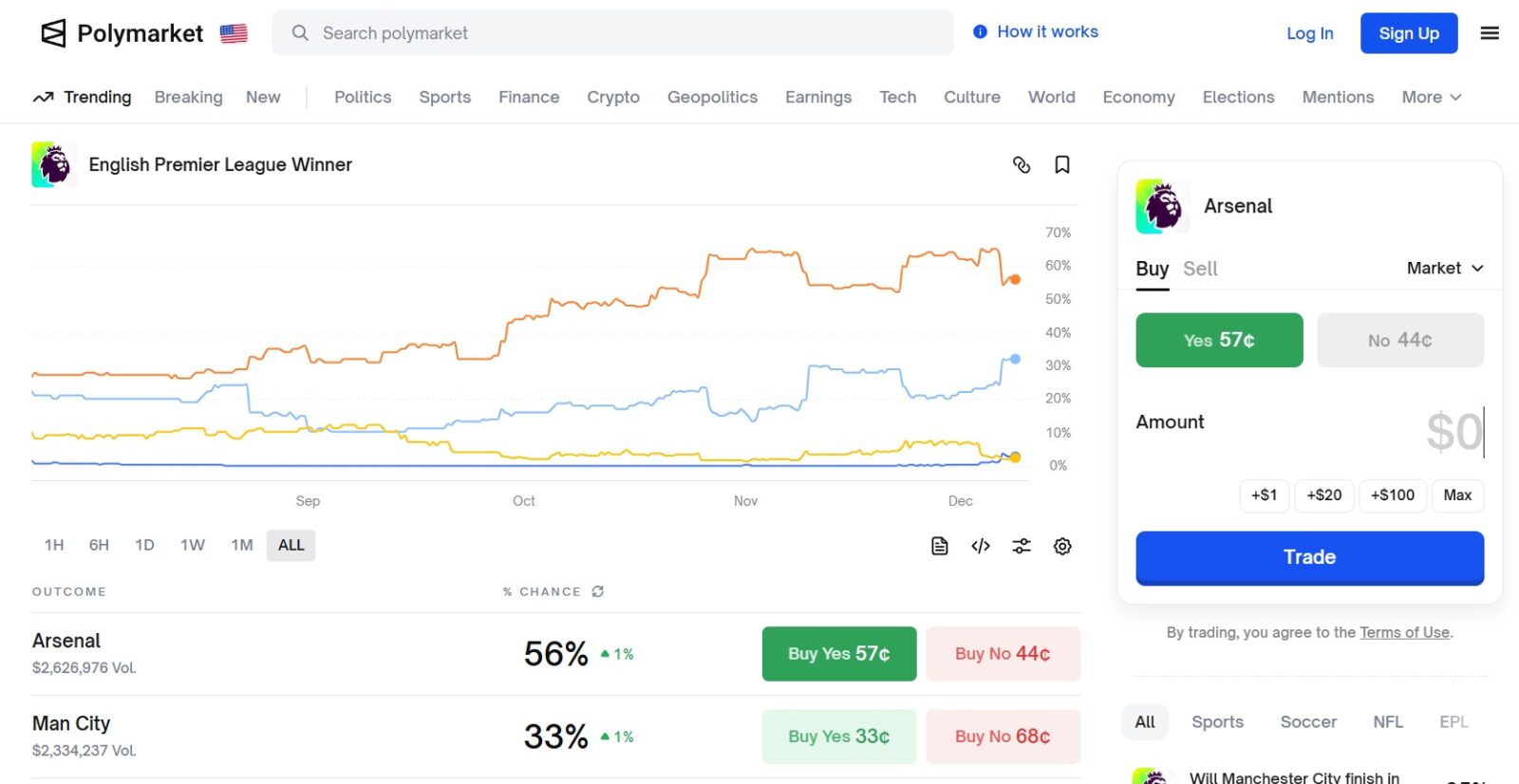Expand the More categories menu

tap(1431, 97)
